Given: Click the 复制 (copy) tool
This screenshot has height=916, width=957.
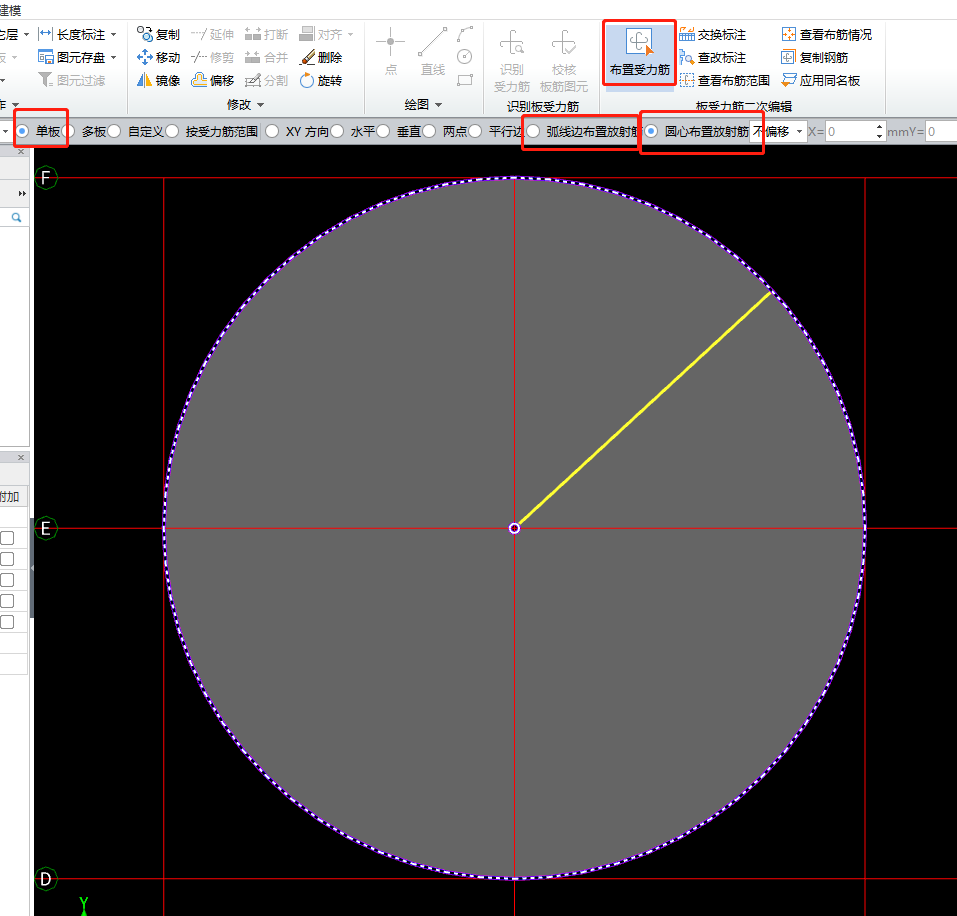Looking at the screenshot, I should click(x=158, y=34).
